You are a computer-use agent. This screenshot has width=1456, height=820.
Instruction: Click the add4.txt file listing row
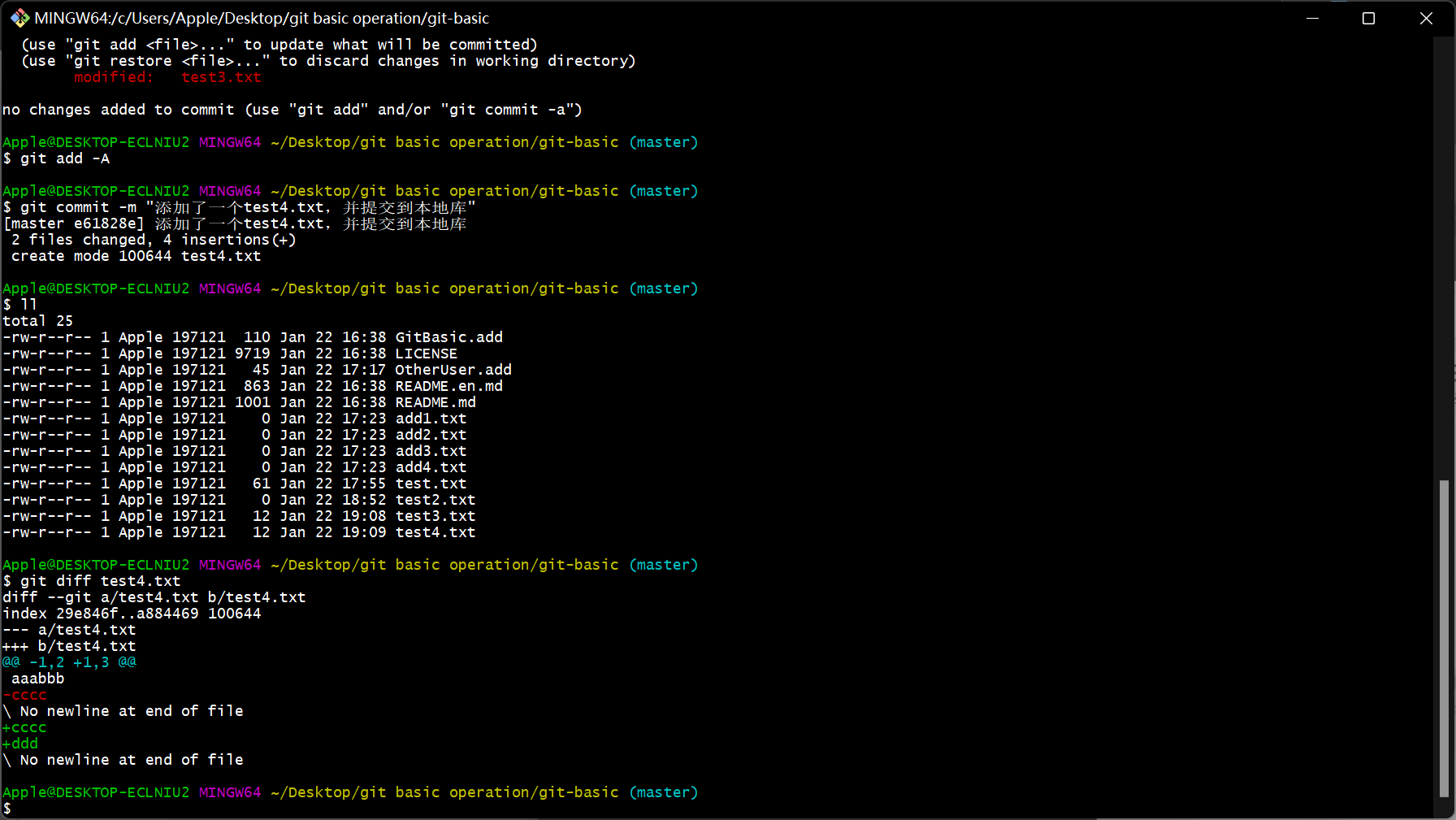point(235,467)
